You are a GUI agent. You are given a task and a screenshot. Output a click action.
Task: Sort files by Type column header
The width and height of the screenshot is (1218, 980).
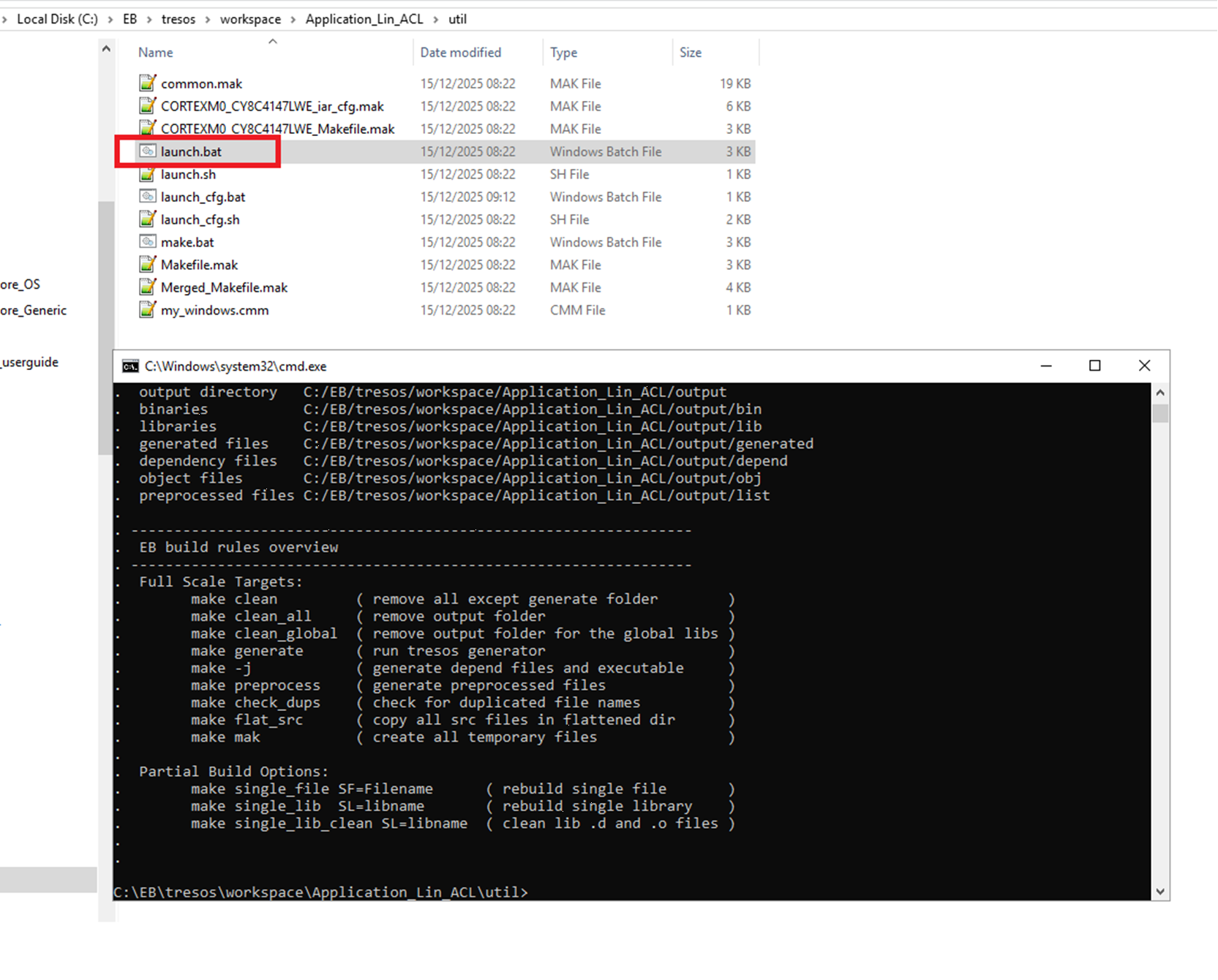[x=563, y=53]
